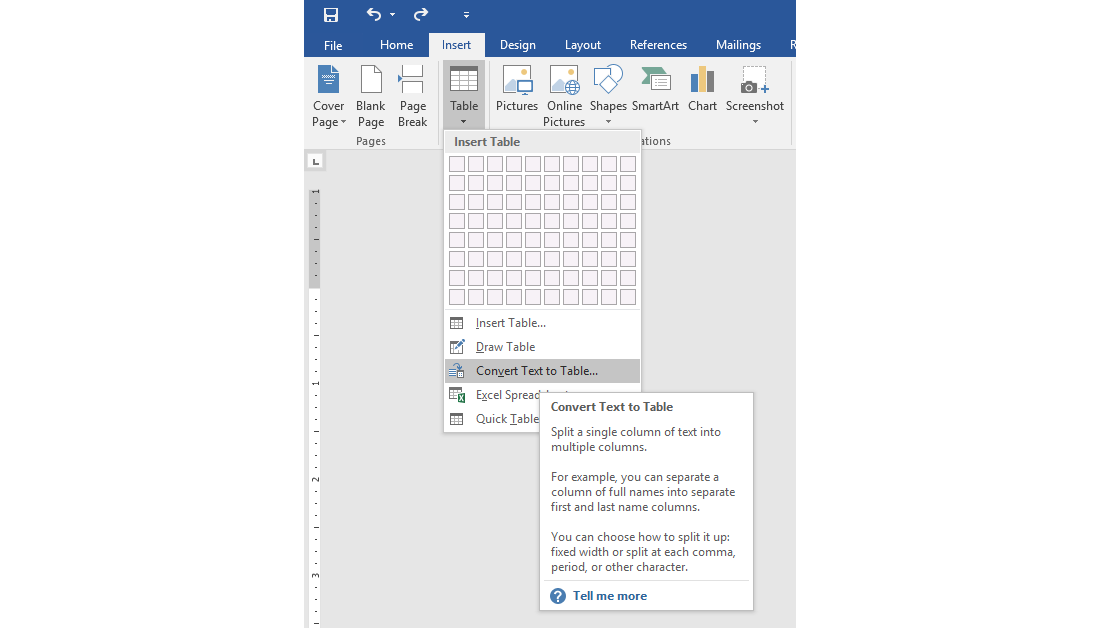Click the Save icon in quick access toolbar
This screenshot has height=628, width=1100.
(330, 15)
